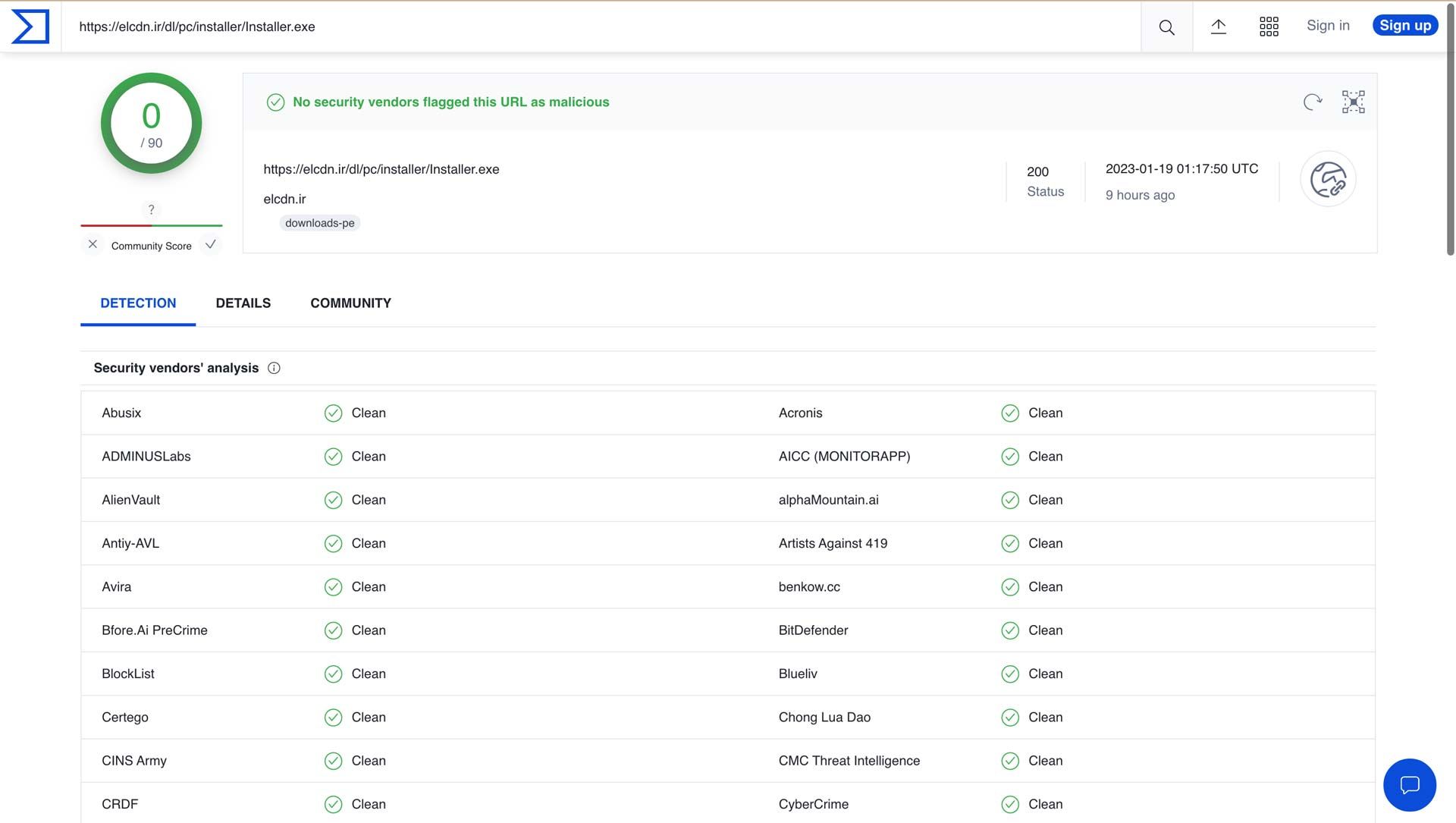Click the CINS Army clean check icon

coord(333,761)
